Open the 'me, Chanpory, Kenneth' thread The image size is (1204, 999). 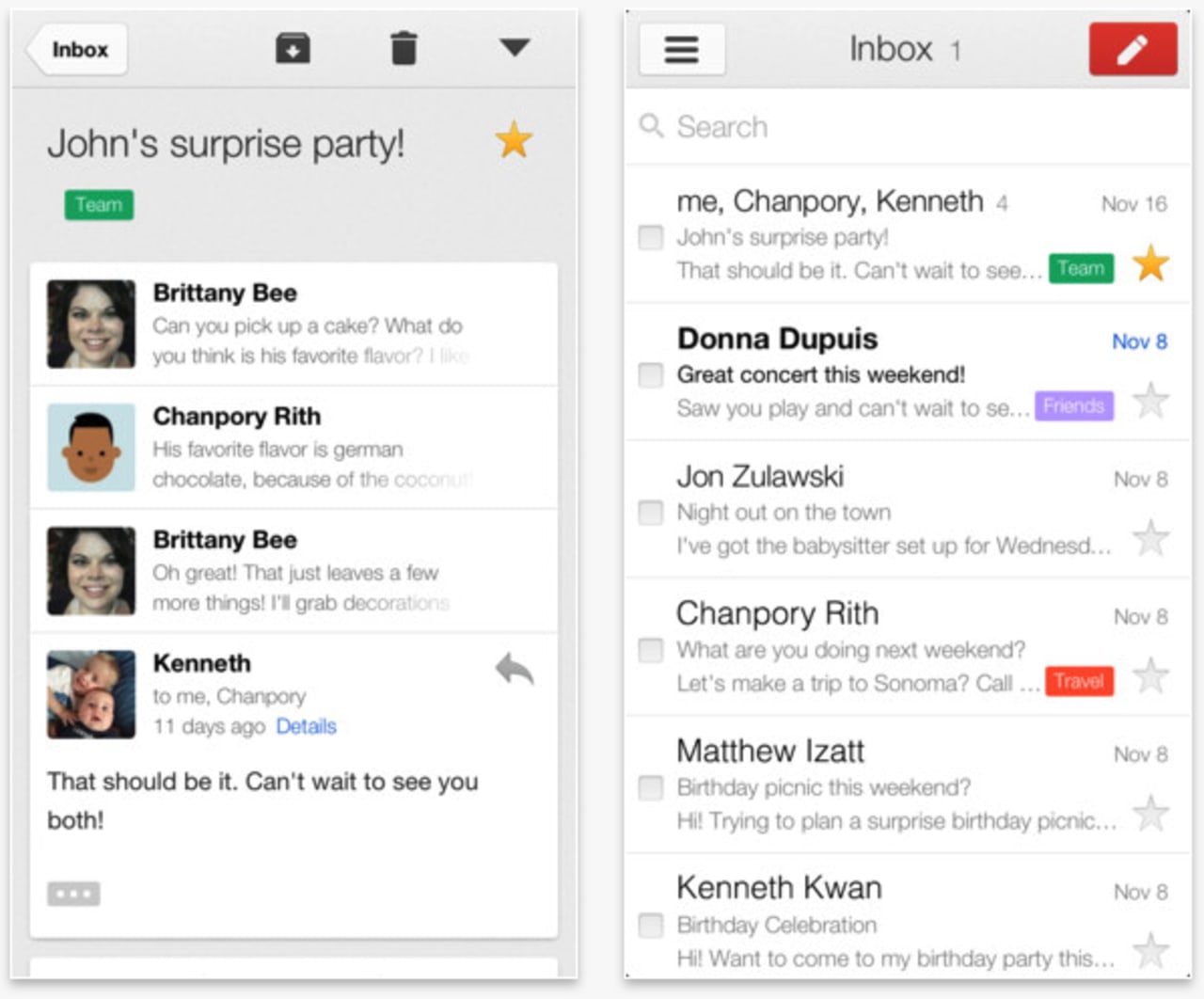(x=908, y=234)
